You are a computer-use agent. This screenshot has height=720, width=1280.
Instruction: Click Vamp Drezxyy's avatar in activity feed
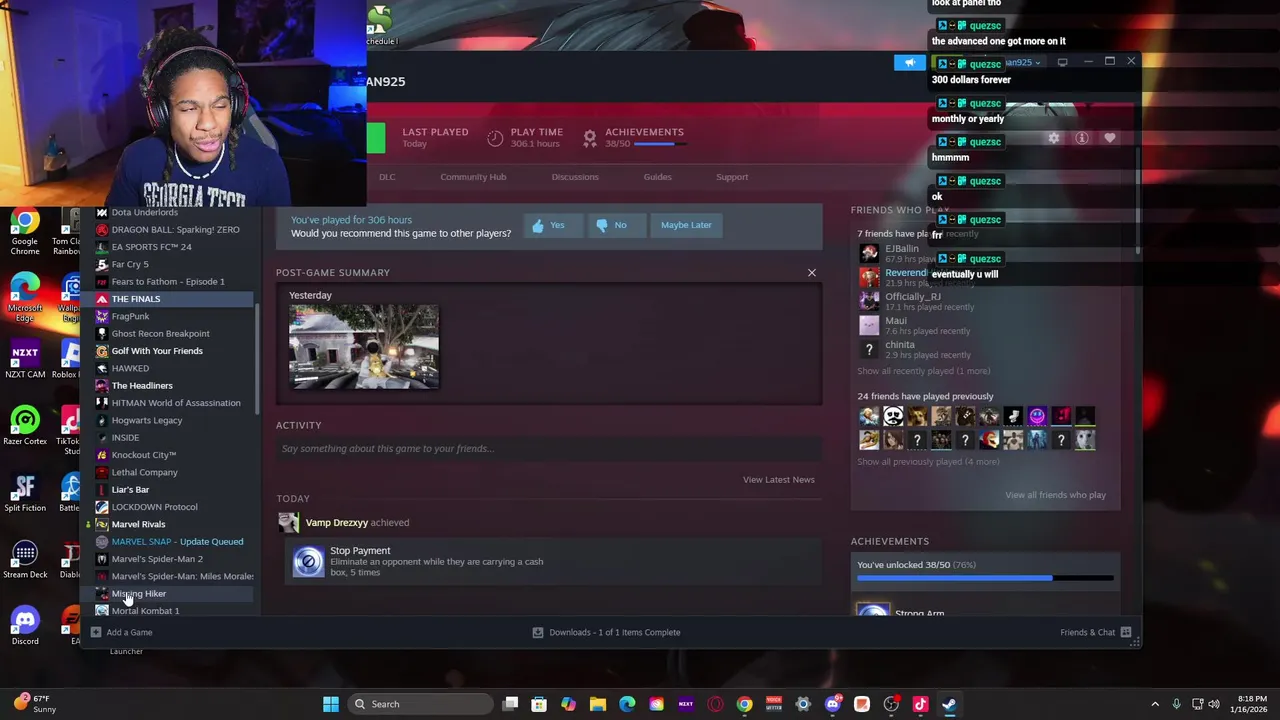click(x=288, y=522)
